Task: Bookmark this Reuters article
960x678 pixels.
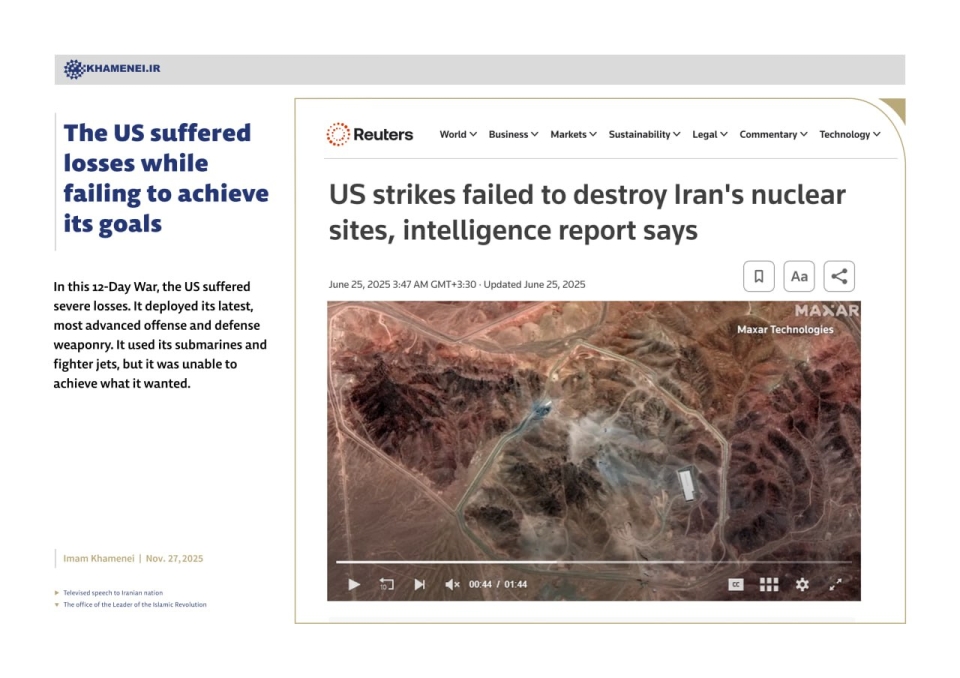Action: [x=758, y=276]
